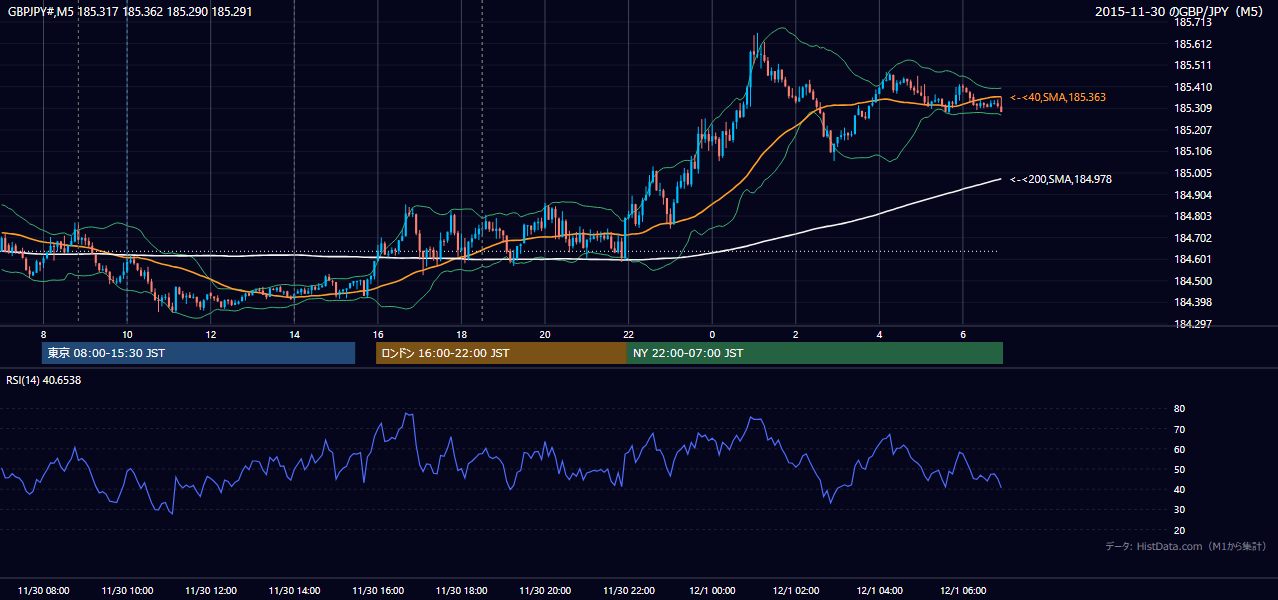Click the RSI 70 level label
The width and height of the screenshot is (1278, 600).
pos(1179,429)
